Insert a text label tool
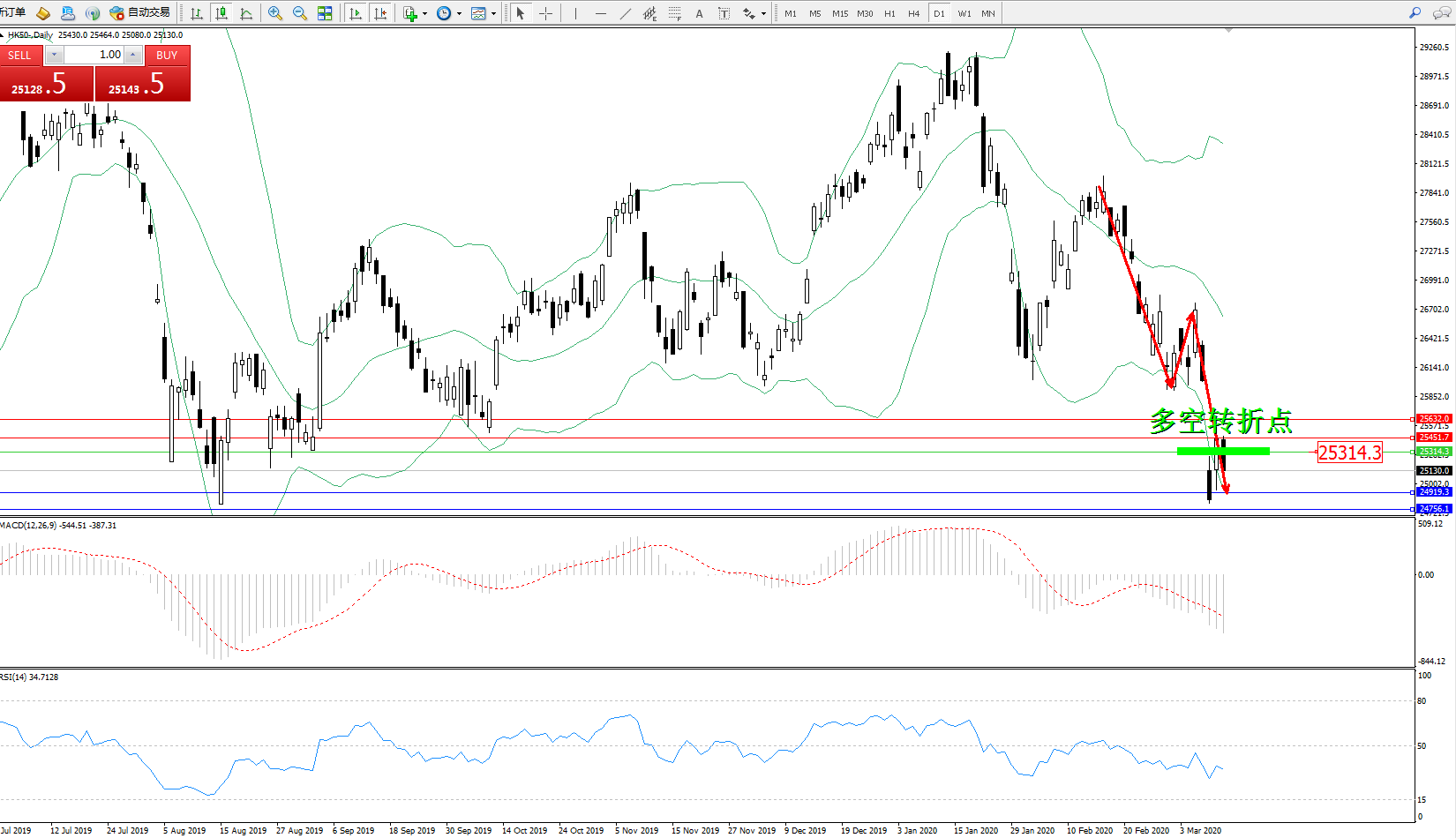The height and width of the screenshot is (838, 1456). pos(700,13)
